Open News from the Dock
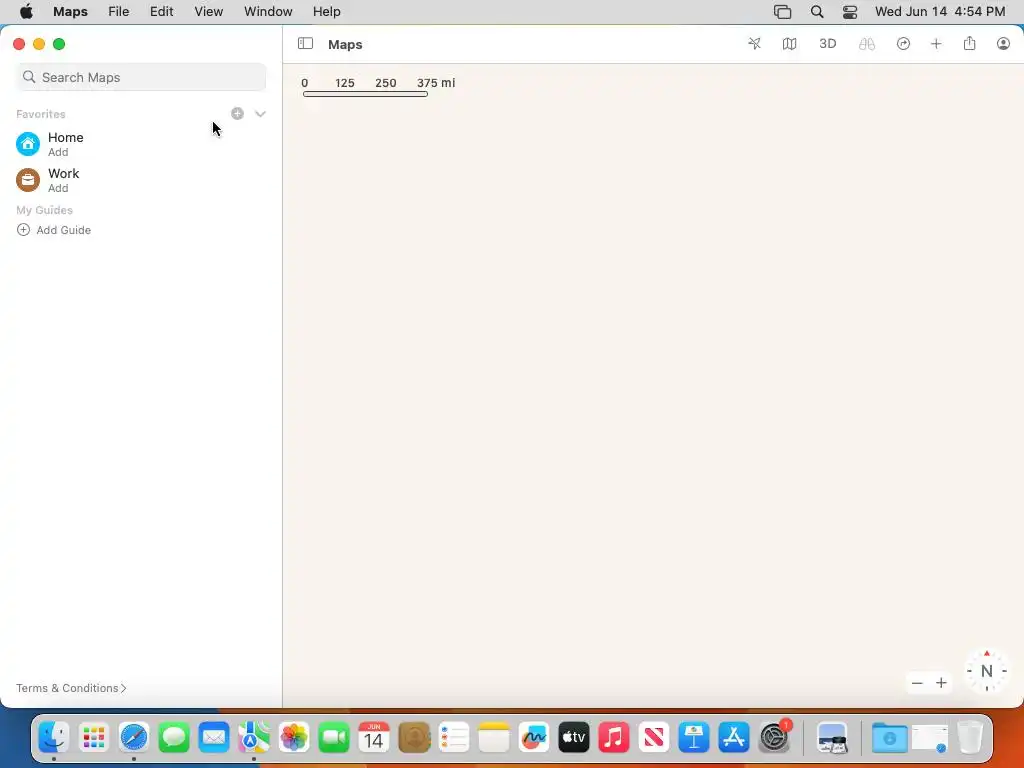 pos(654,738)
